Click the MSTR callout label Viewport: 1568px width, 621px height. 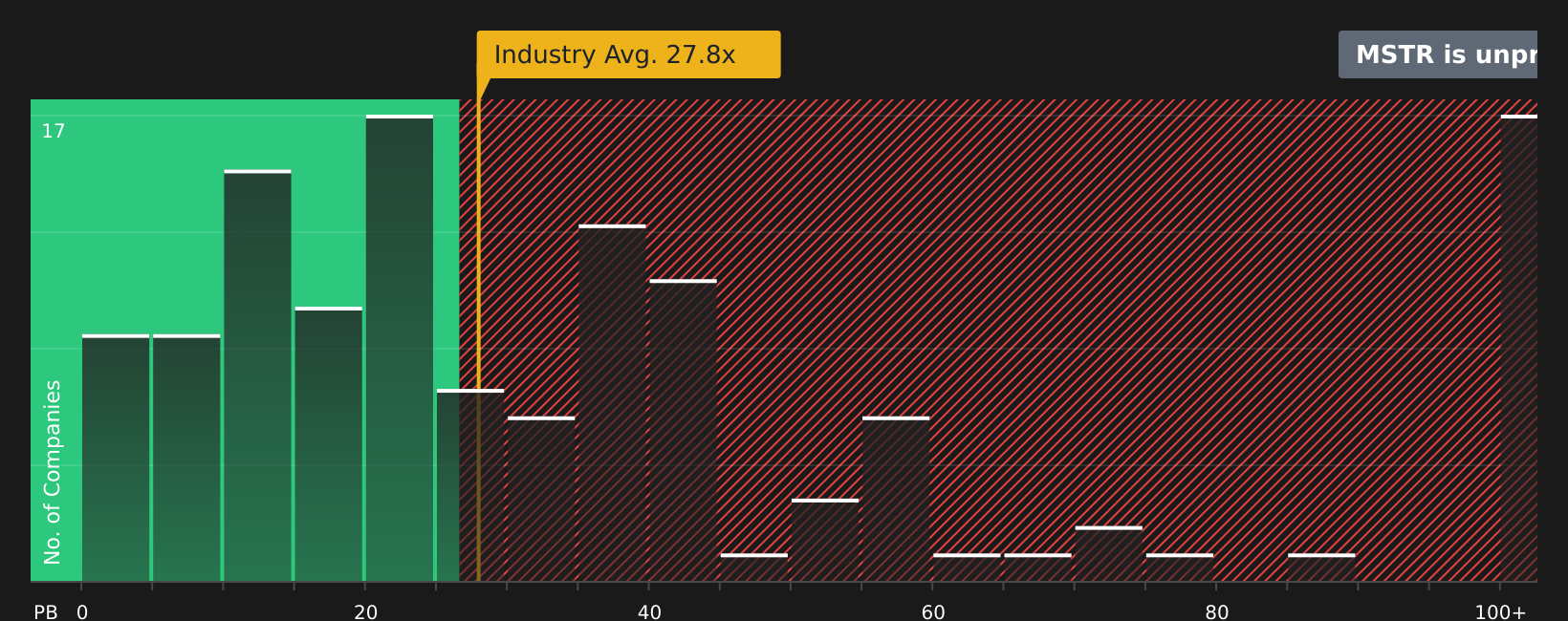coord(1438,54)
